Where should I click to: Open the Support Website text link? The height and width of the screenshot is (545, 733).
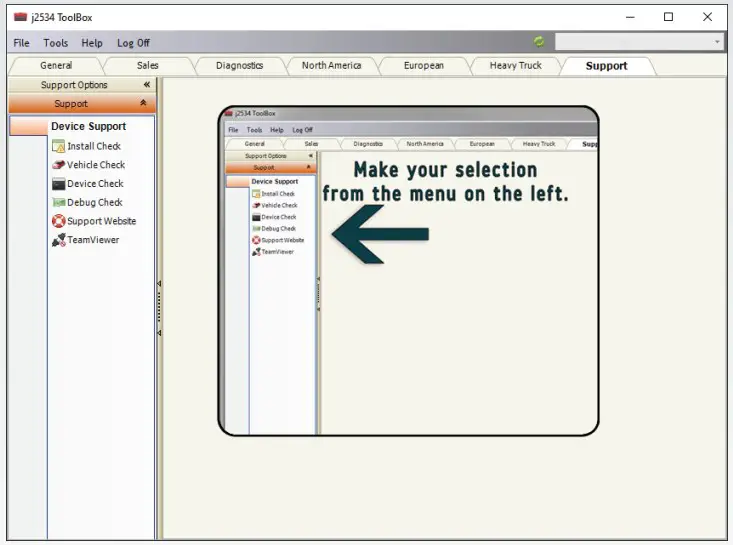101,221
